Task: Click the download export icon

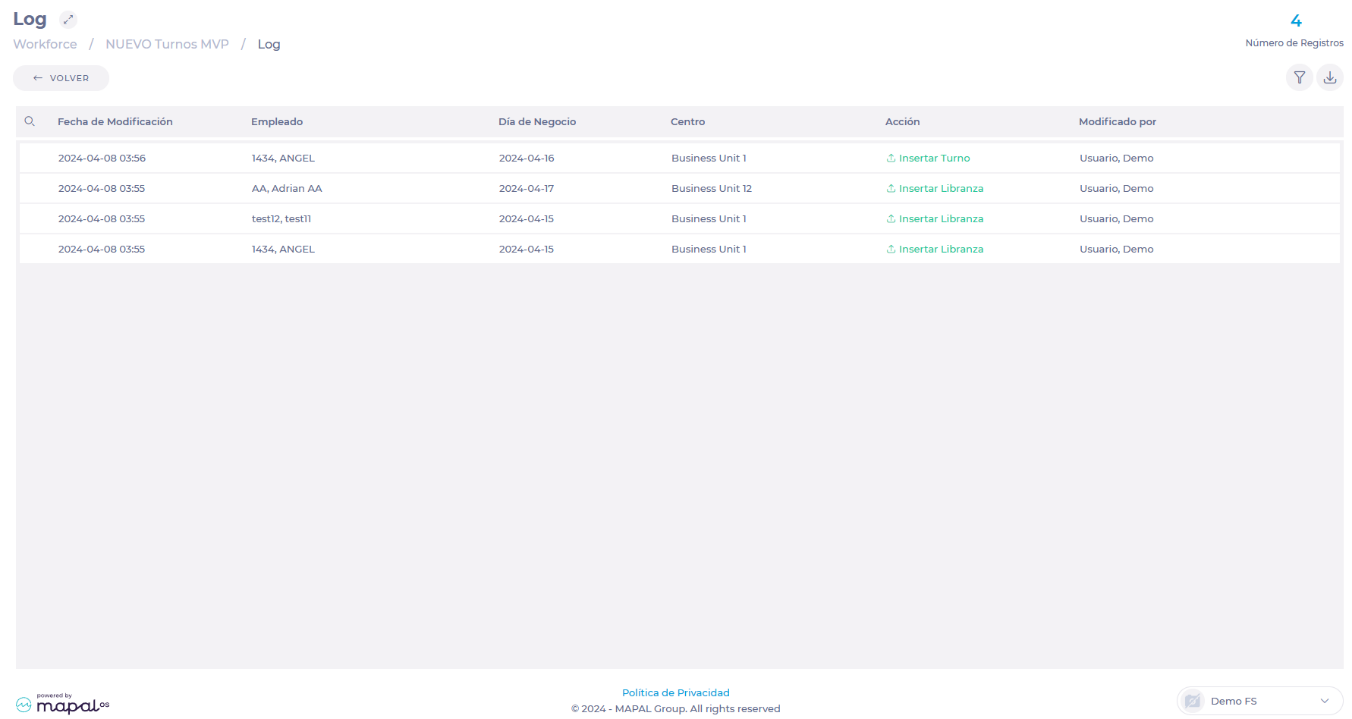Action: (x=1330, y=78)
